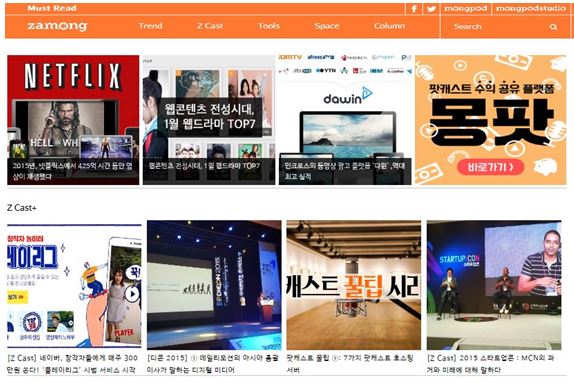Open the Z Cast+ section heading
The image size is (574, 383).
coord(22,208)
